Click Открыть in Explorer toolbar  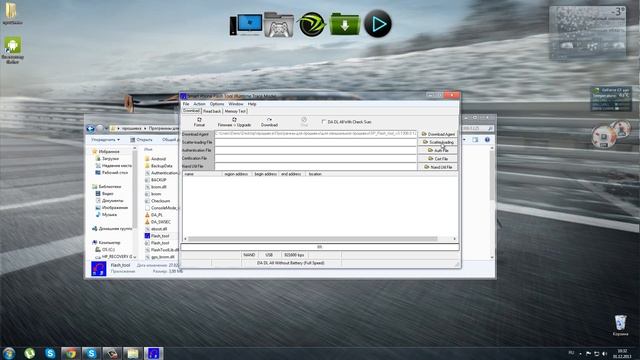point(141,140)
